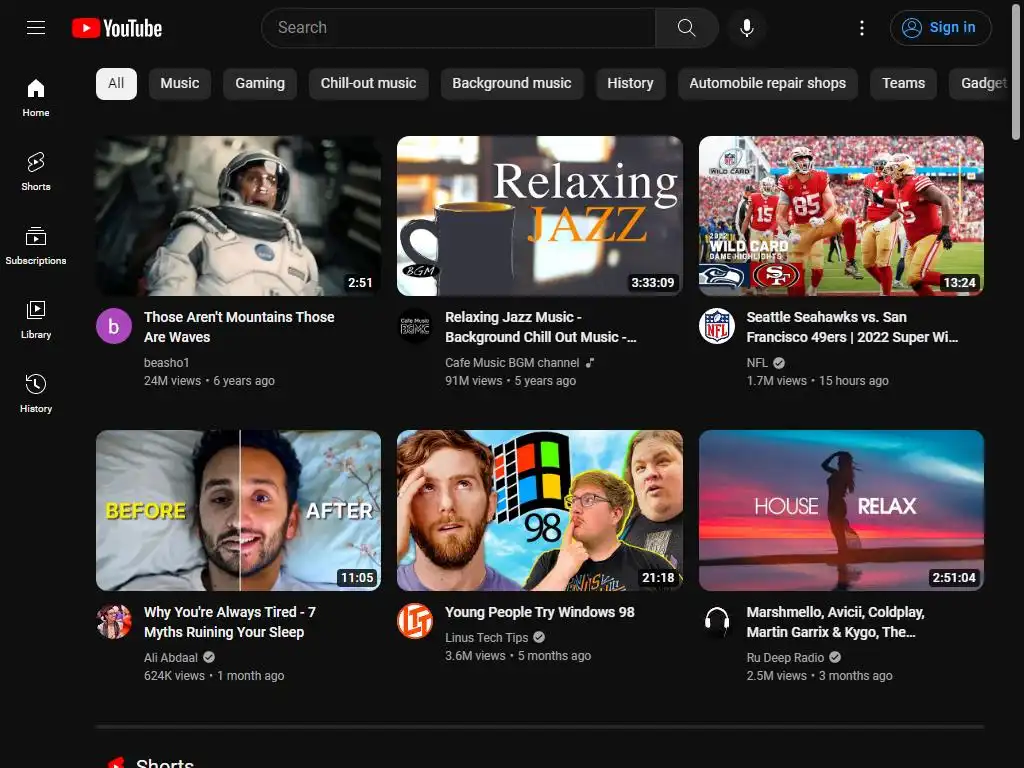Open title 'Those Aren't Mountains Those Are Waves'
Image resolution: width=1024 pixels, height=768 pixels.
(x=239, y=327)
